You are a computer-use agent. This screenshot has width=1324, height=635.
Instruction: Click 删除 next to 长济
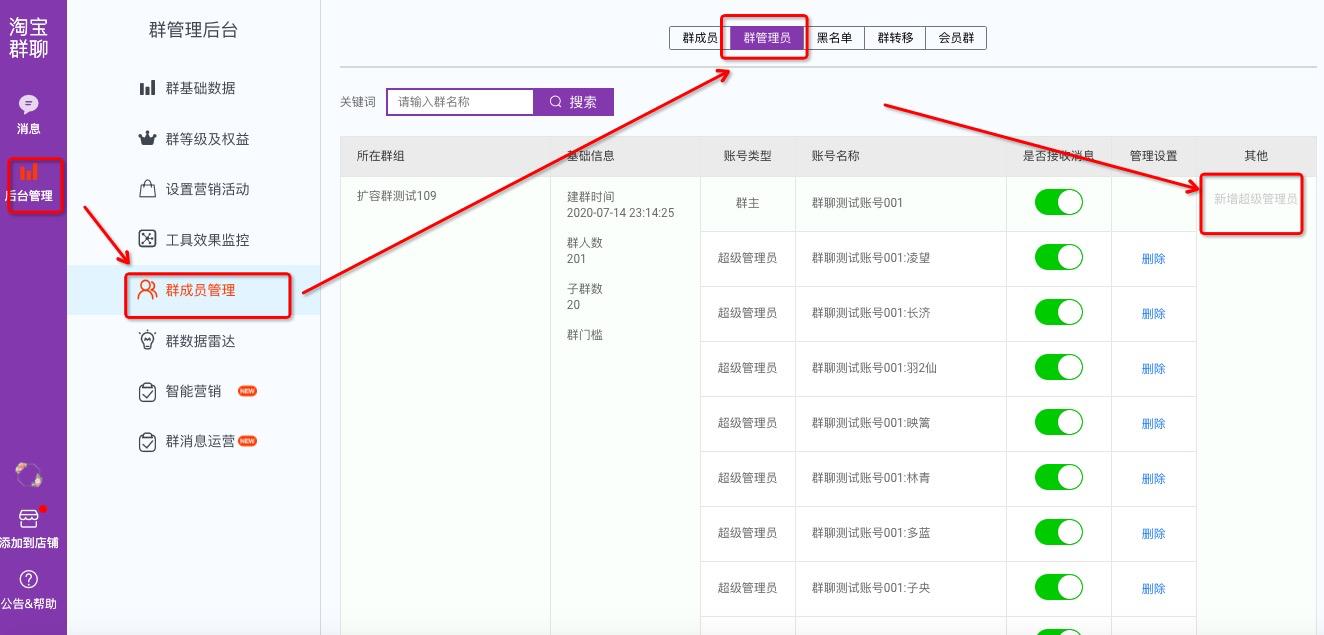coord(1153,313)
